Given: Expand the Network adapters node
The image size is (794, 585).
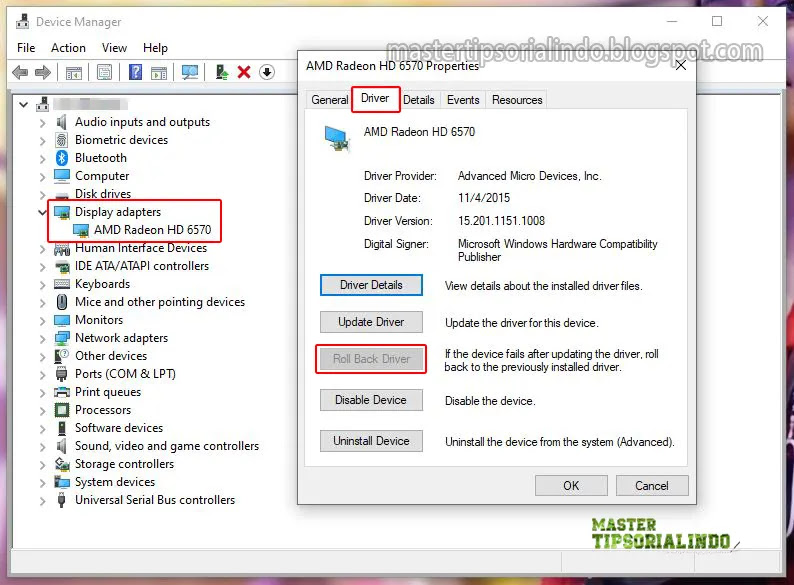Looking at the screenshot, I should [43, 338].
